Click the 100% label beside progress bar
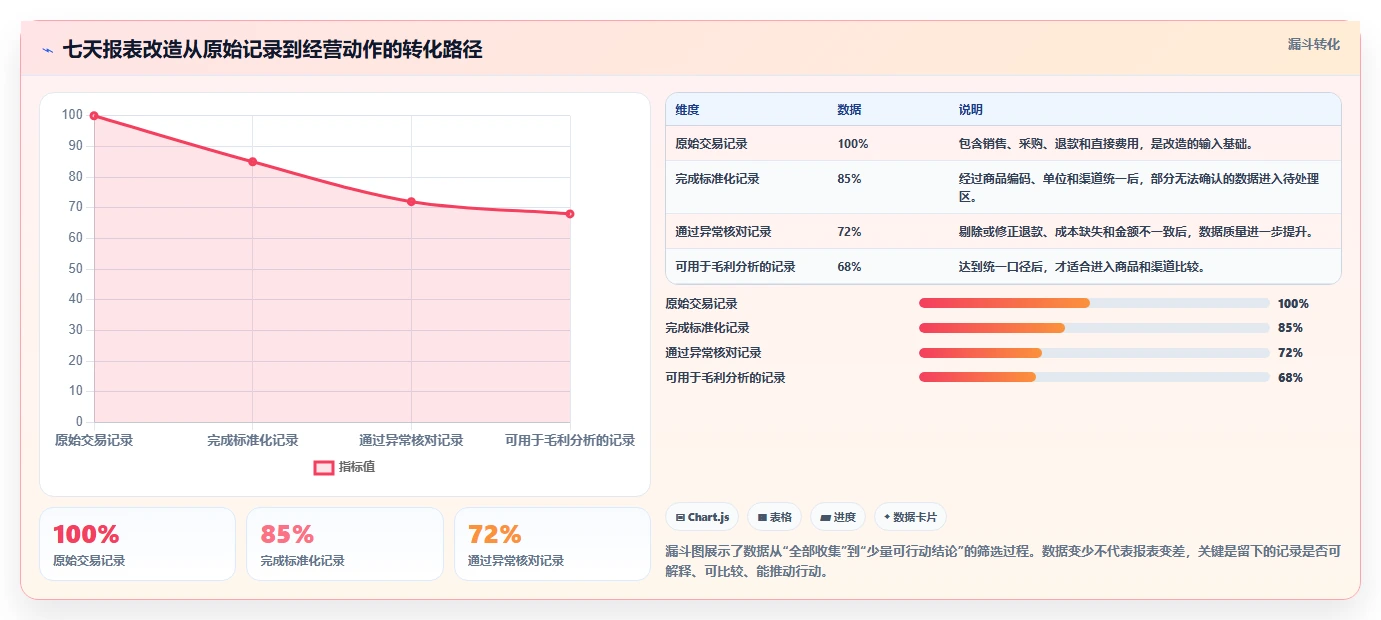 [x=1293, y=304]
